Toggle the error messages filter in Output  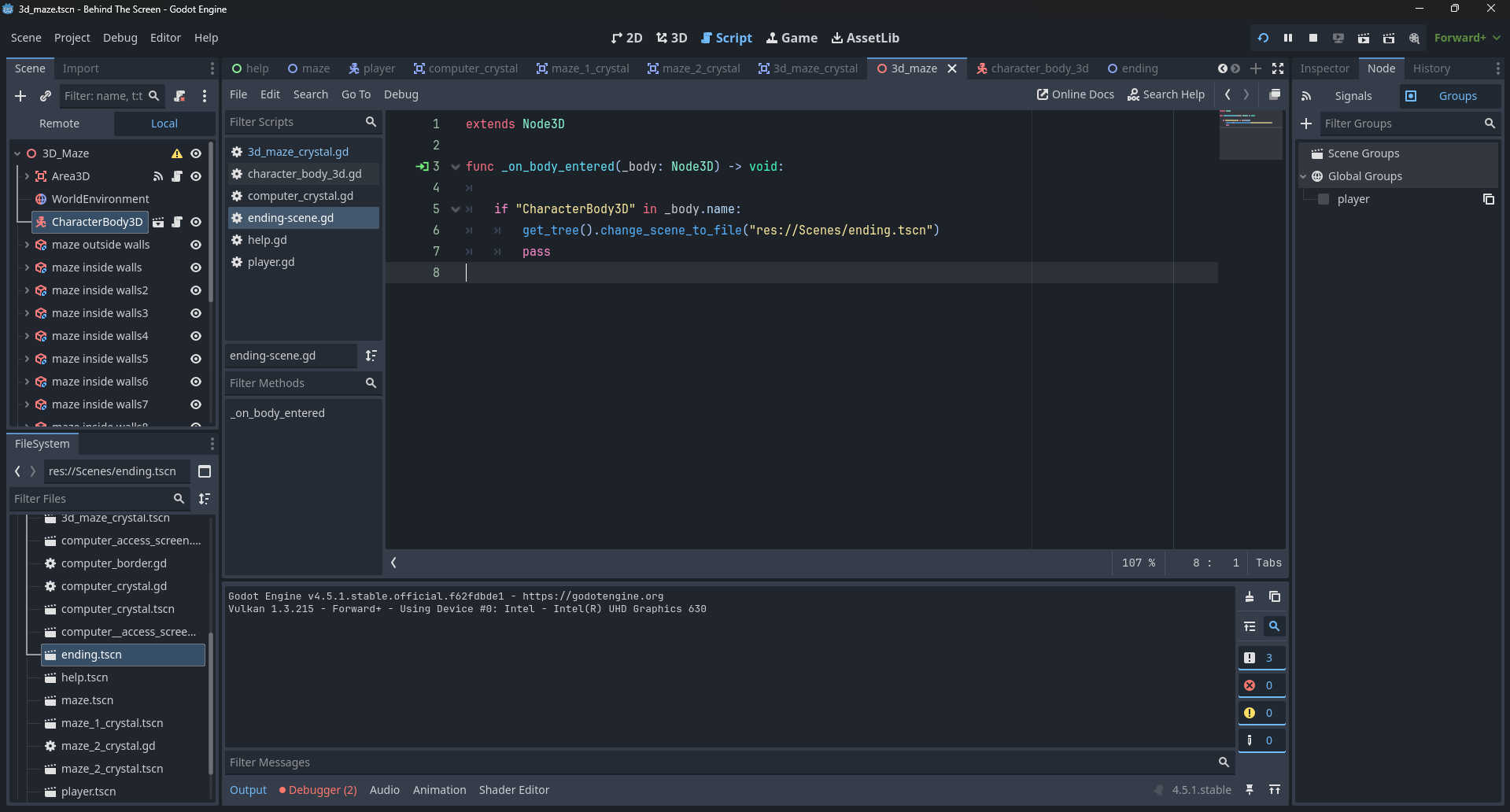(x=1261, y=685)
